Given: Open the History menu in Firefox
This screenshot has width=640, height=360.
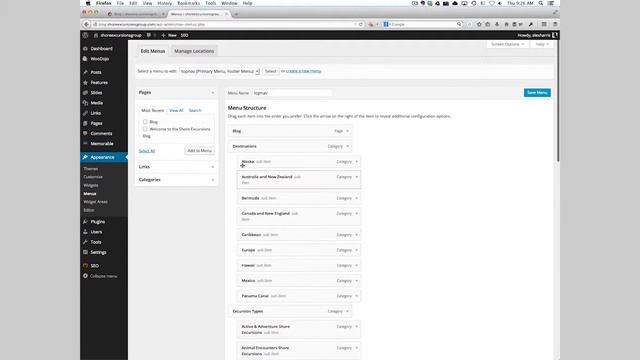Looking at the screenshot, I should [164, 3].
